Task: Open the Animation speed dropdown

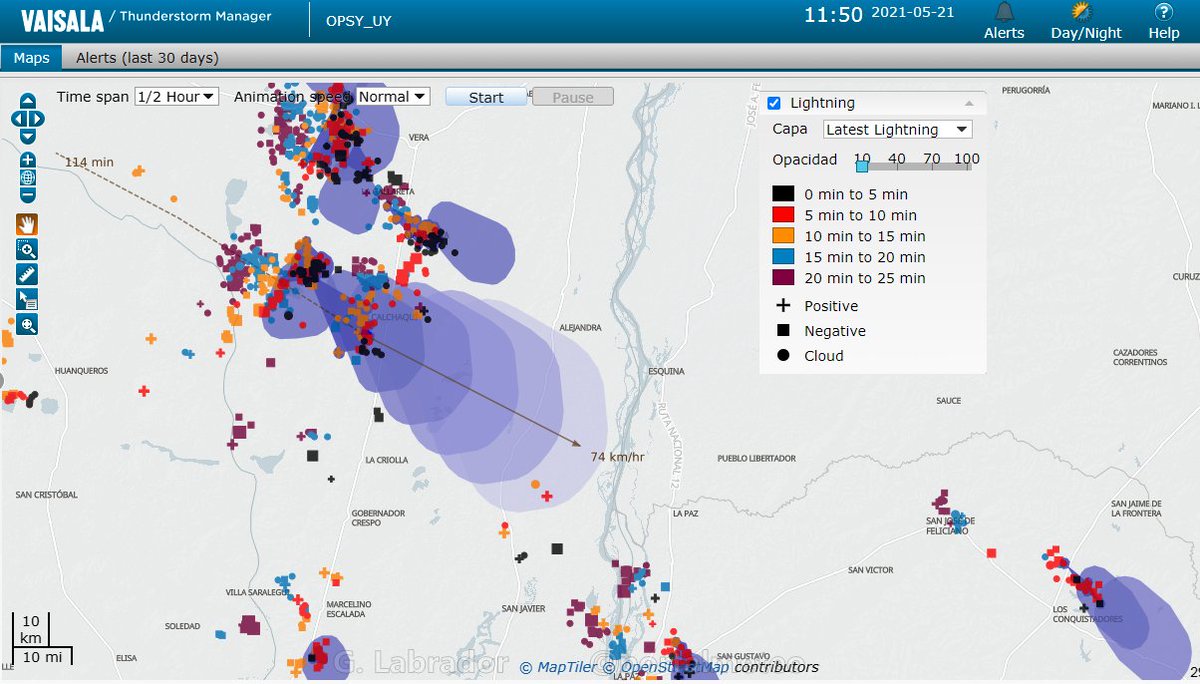Action: 393,97
